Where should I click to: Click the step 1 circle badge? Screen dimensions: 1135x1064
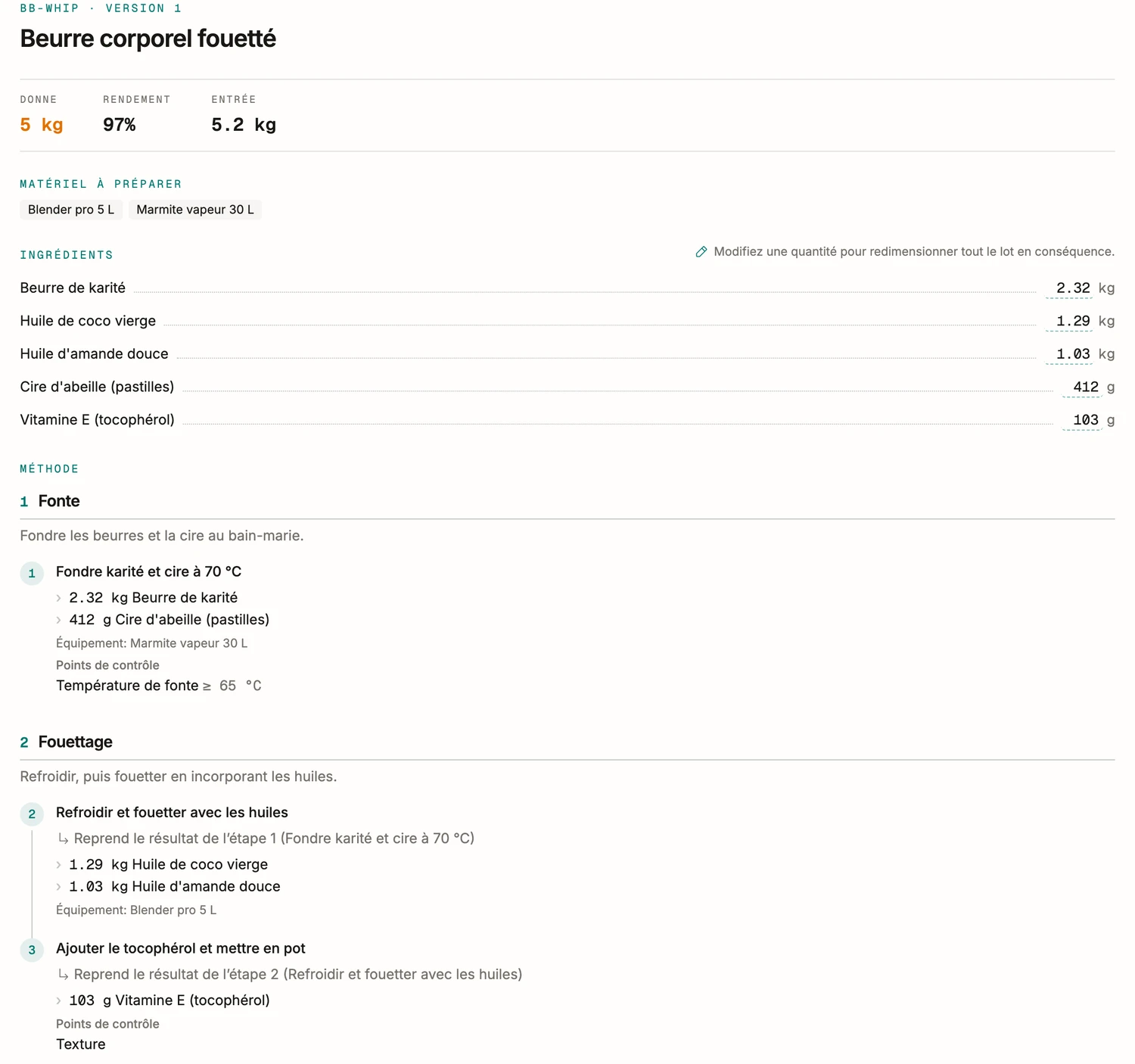click(32, 573)
